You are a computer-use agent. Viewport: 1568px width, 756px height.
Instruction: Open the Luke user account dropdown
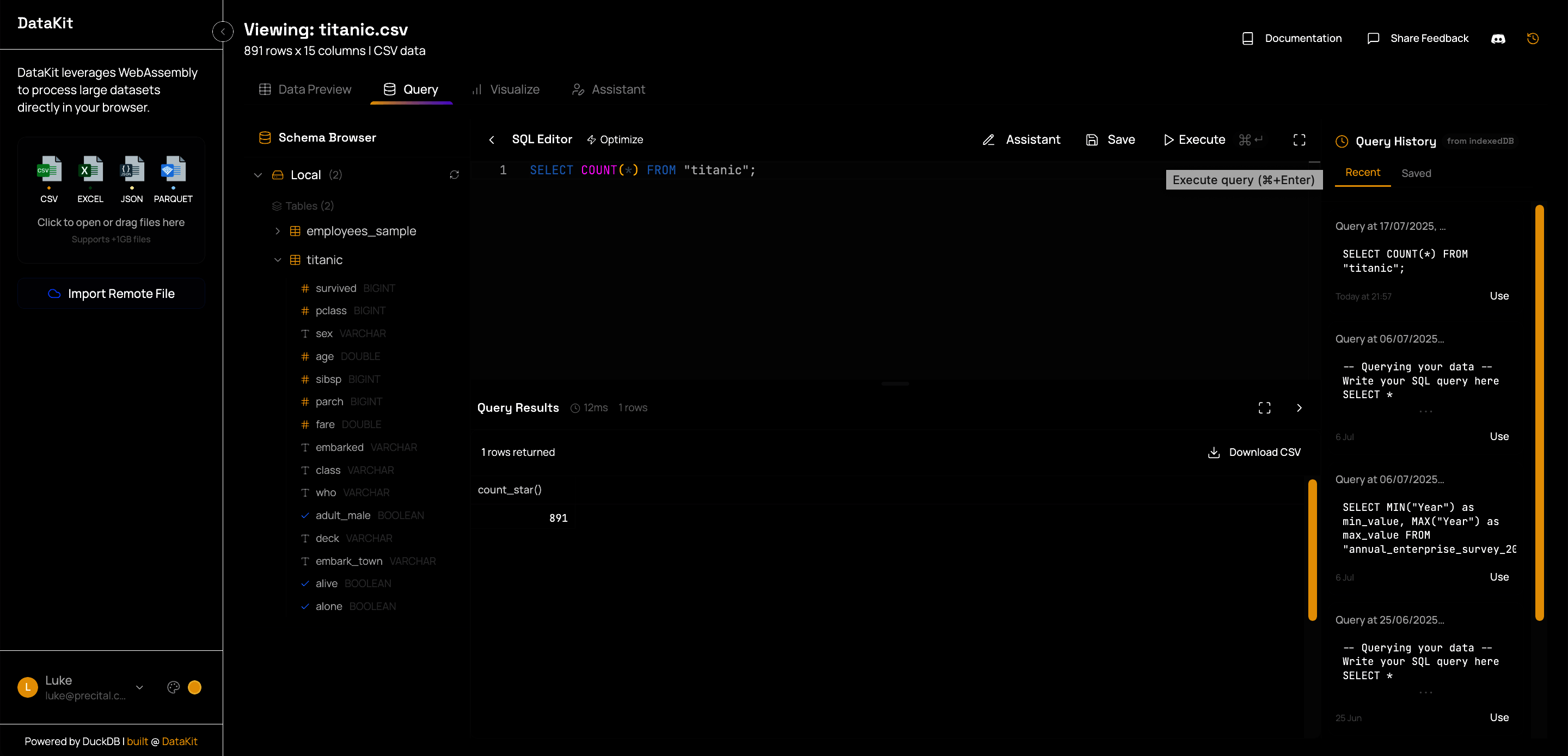pos(139,687)
